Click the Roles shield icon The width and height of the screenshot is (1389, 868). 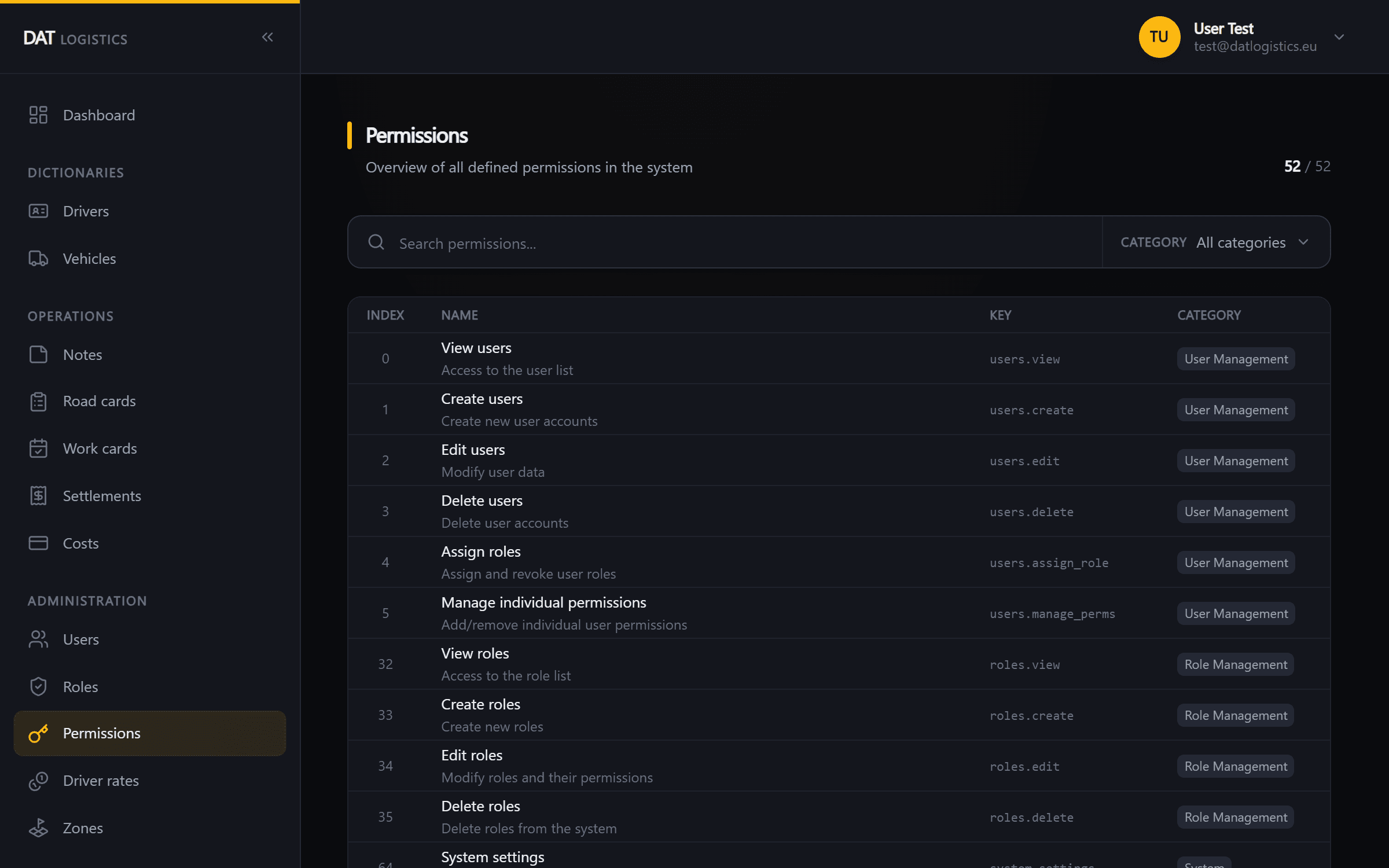pyautogui.click(x=38, y=686)
